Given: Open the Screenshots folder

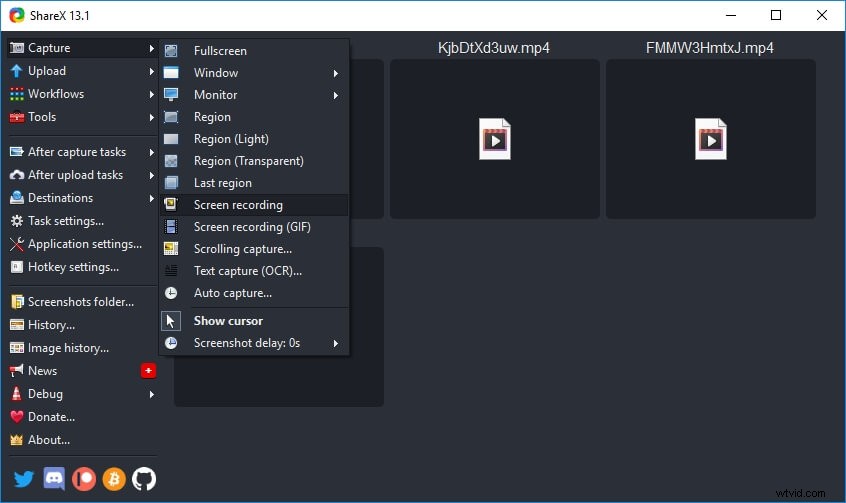Looking at the screenshot, I should pos(80,302).
